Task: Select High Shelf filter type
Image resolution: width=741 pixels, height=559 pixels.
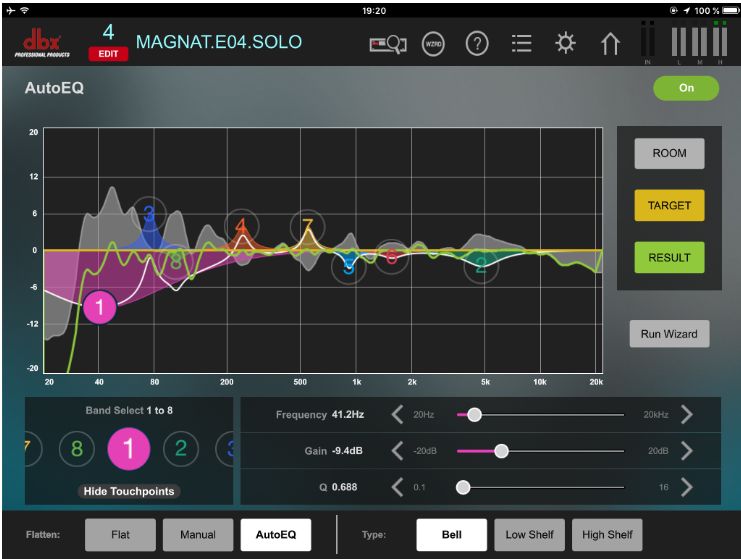Action: [x=607, y=535]
